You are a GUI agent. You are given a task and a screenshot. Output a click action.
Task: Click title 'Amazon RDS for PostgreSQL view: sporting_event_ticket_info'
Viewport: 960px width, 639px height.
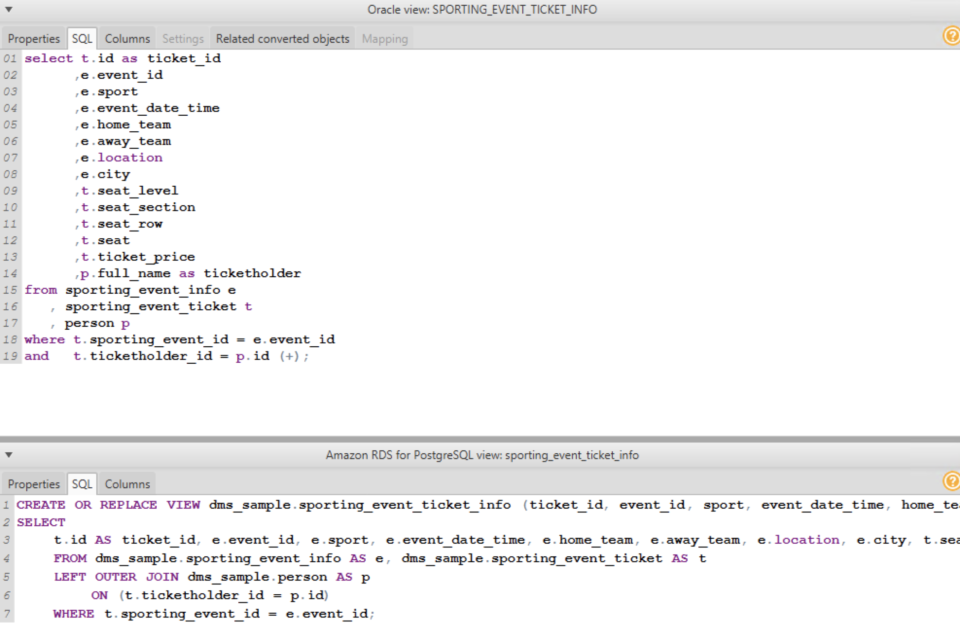(x=482, y=455)
